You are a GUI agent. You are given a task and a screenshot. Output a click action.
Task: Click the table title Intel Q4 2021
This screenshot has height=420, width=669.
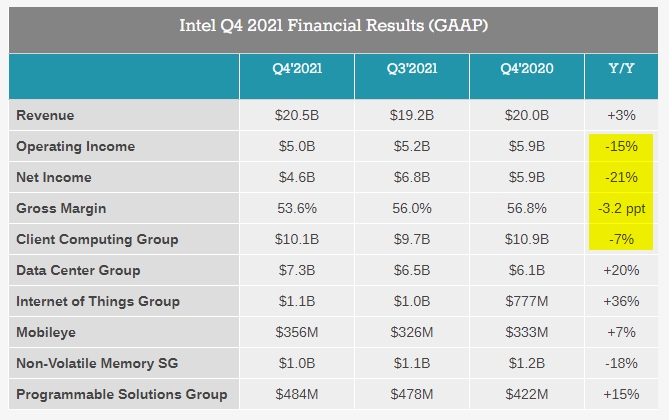pyautogui.click(x=334, y=24)
